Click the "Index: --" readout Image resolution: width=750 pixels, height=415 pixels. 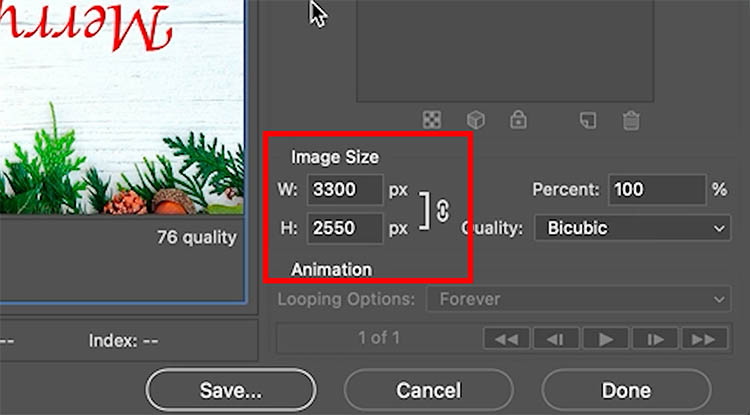(x=123, y=341)
